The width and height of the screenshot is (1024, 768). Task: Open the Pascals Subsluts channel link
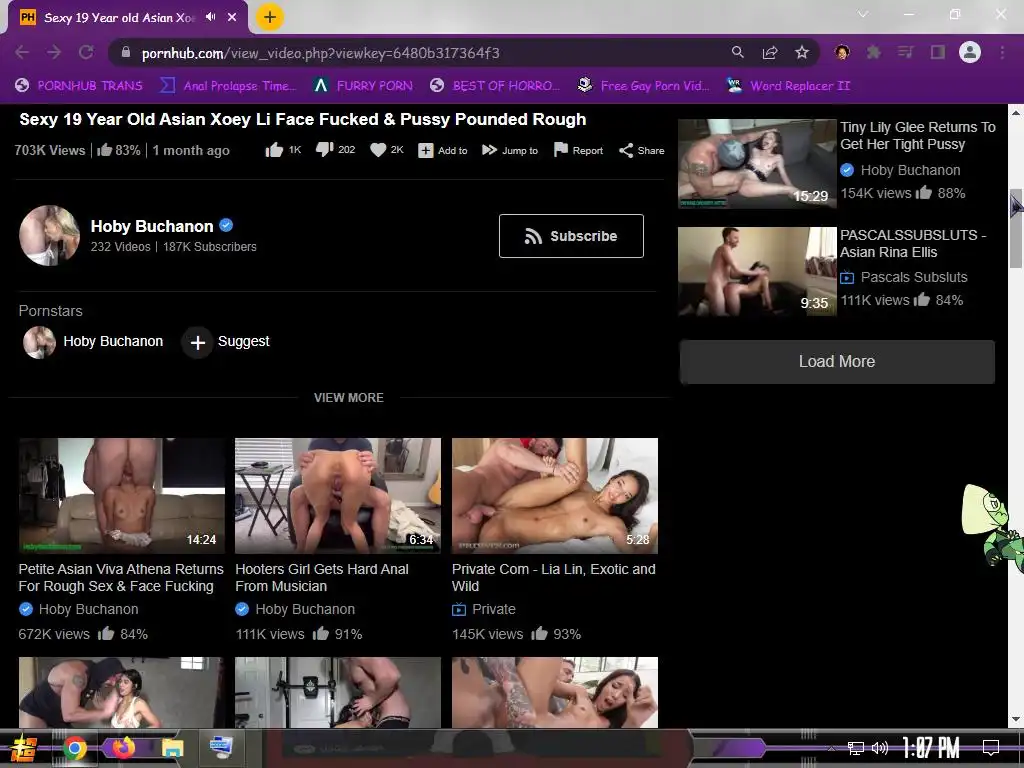(914, 278)
